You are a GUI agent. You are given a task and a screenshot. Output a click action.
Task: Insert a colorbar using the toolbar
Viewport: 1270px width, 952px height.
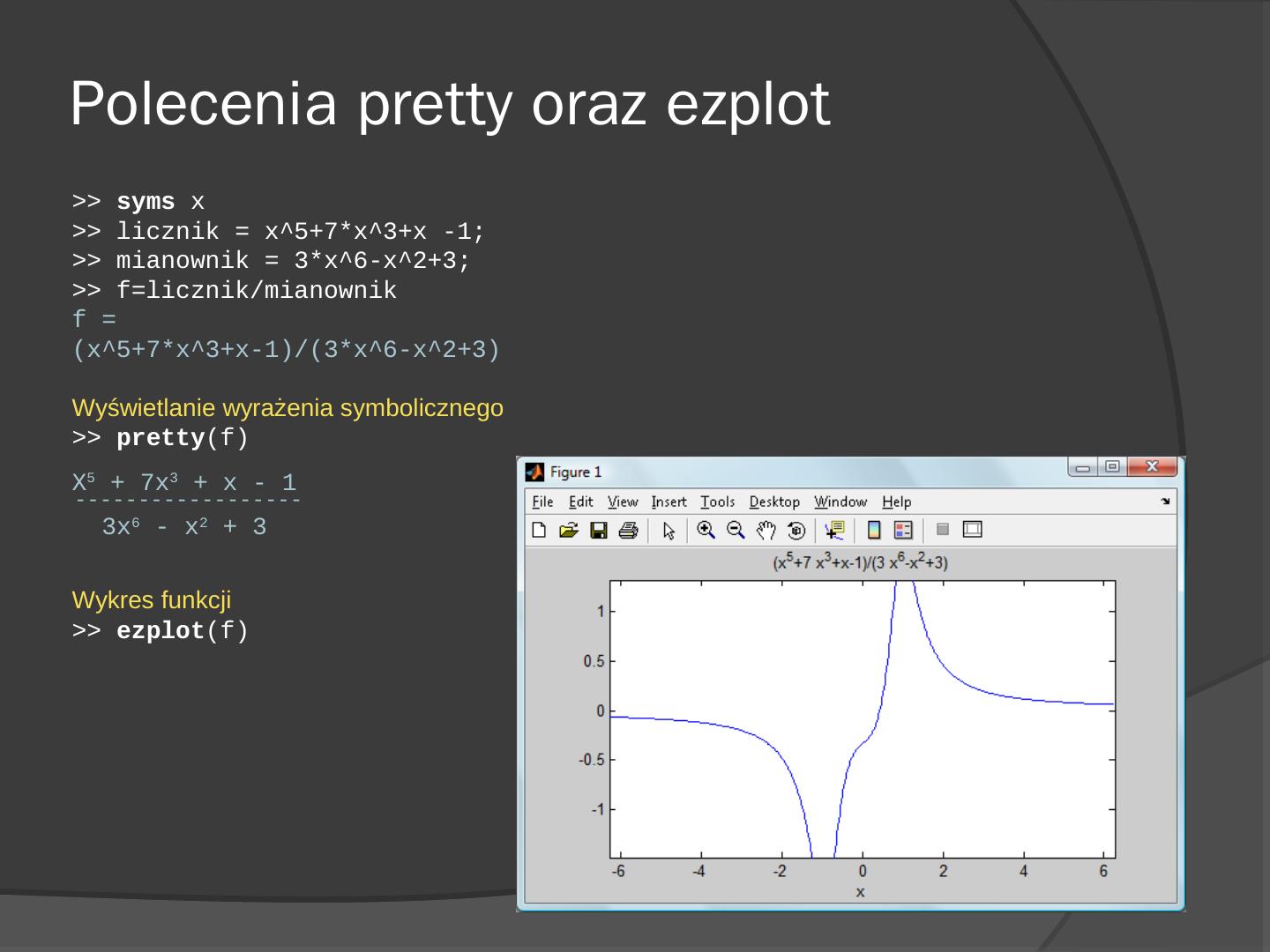tap(874, 530)
